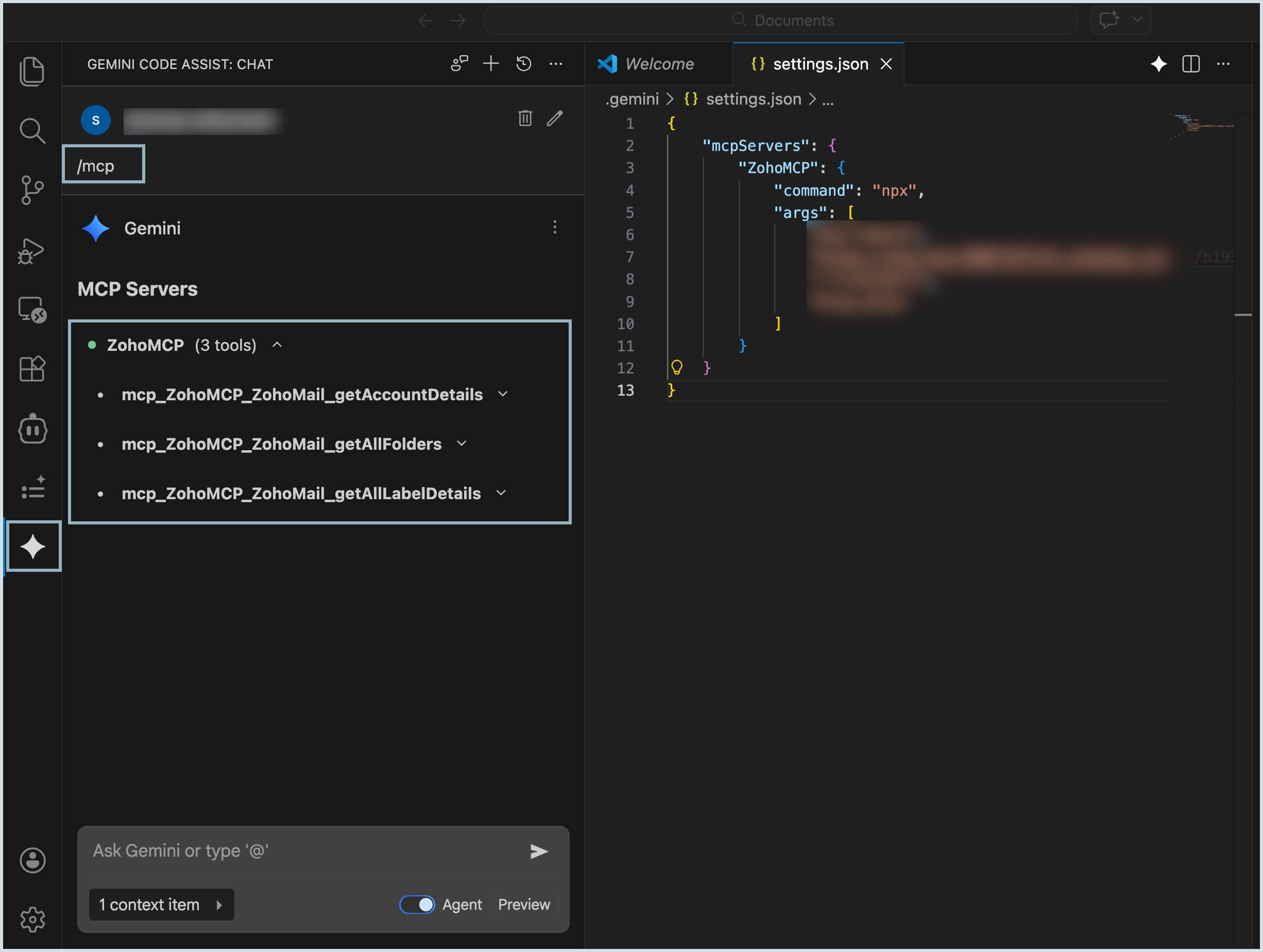Open the Run and Debug view
The width and height of the screenshot is (1263, 952).
click(32, 250)
